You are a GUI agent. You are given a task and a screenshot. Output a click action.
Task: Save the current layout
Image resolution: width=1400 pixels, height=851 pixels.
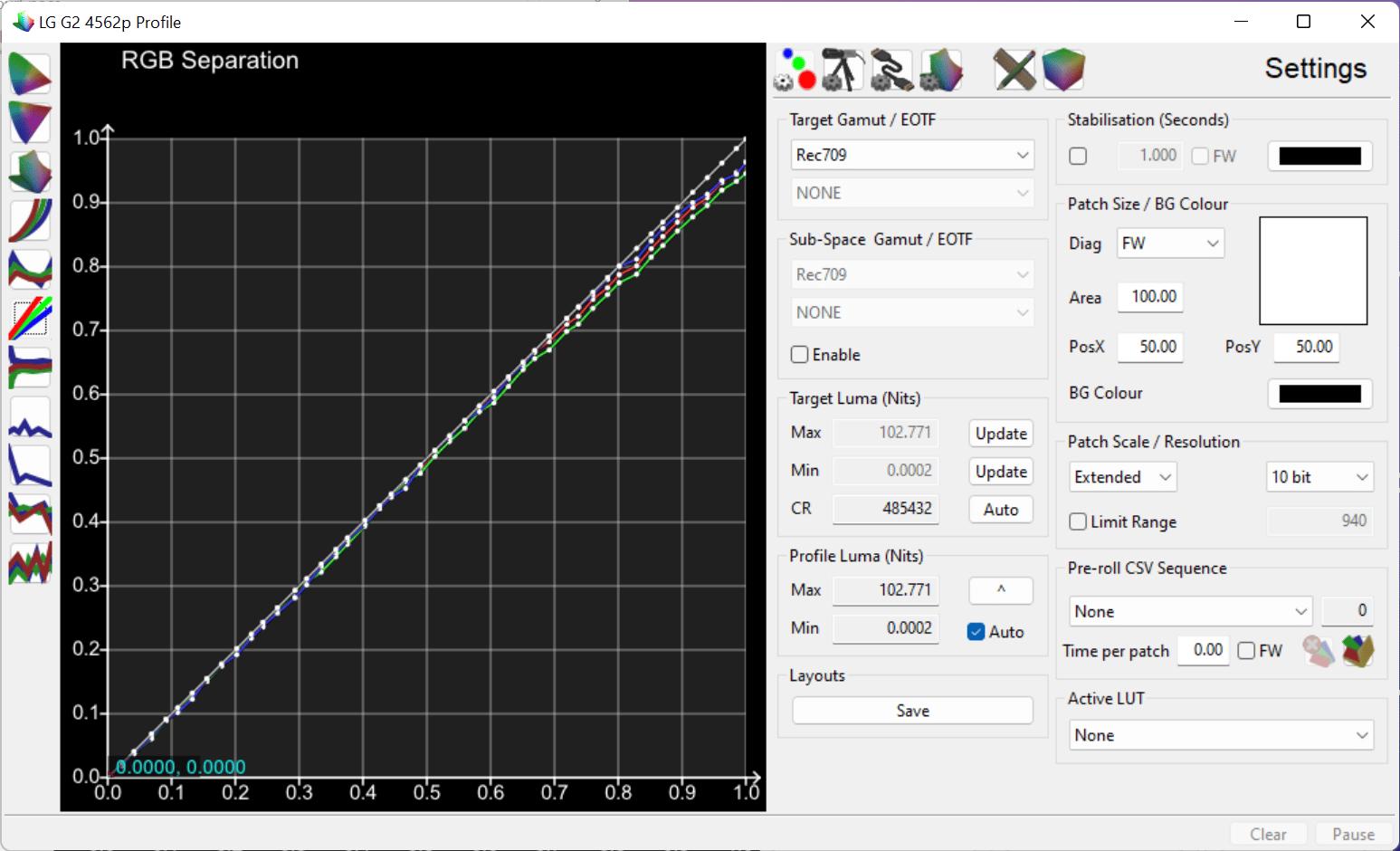(x=912, y=711)
